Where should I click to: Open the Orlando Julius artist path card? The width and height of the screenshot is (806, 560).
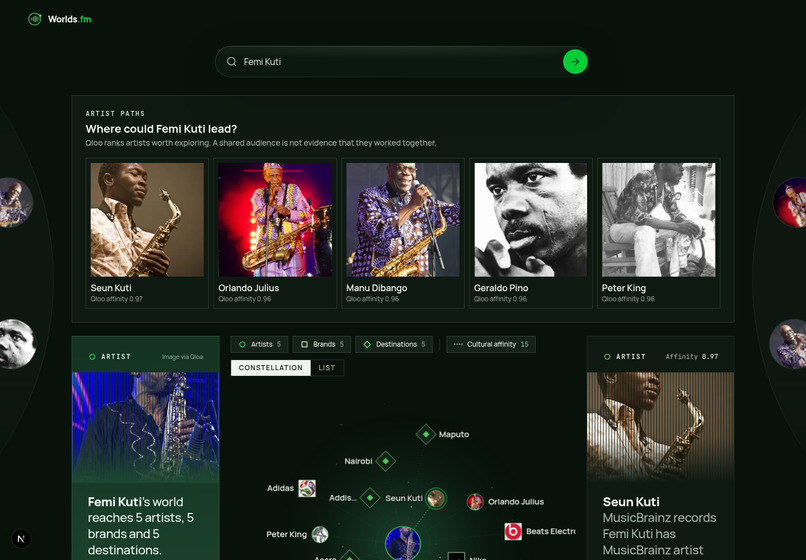(x=275, y=233)
